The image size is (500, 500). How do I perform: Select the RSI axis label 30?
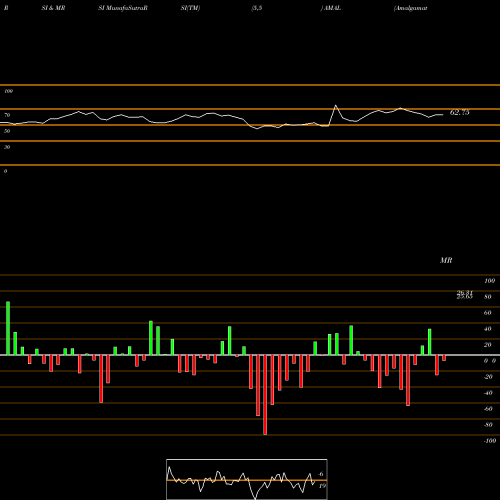coord(7,147)
